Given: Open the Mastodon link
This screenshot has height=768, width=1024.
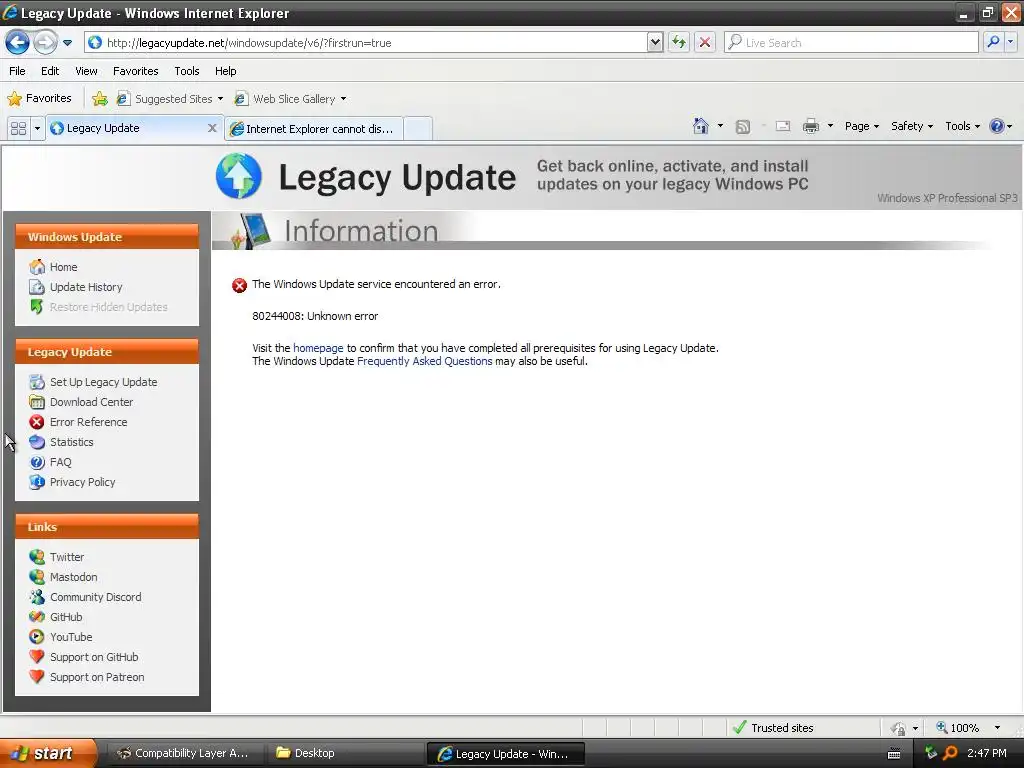Looking at the screenshot, I should point(73,577).
